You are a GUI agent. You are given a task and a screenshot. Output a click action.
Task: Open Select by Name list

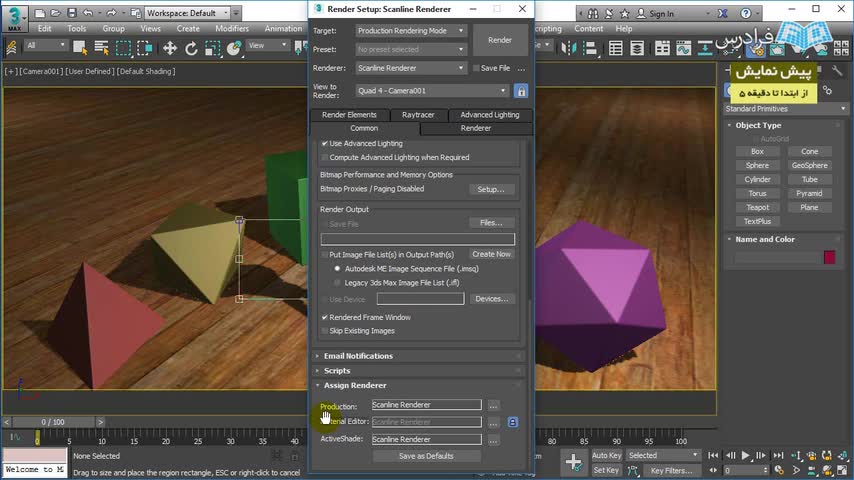(101, 48)
